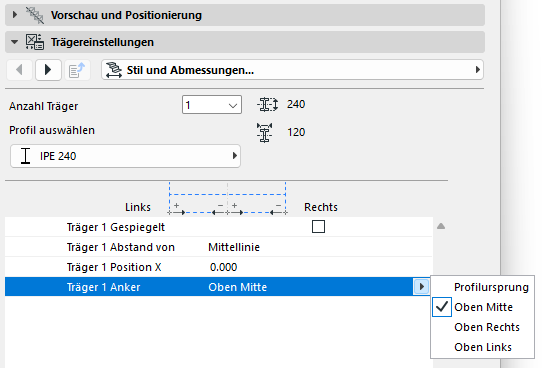Click the profile height icon next to 240
The image size is (542, 368).
(x=268, y=104)
